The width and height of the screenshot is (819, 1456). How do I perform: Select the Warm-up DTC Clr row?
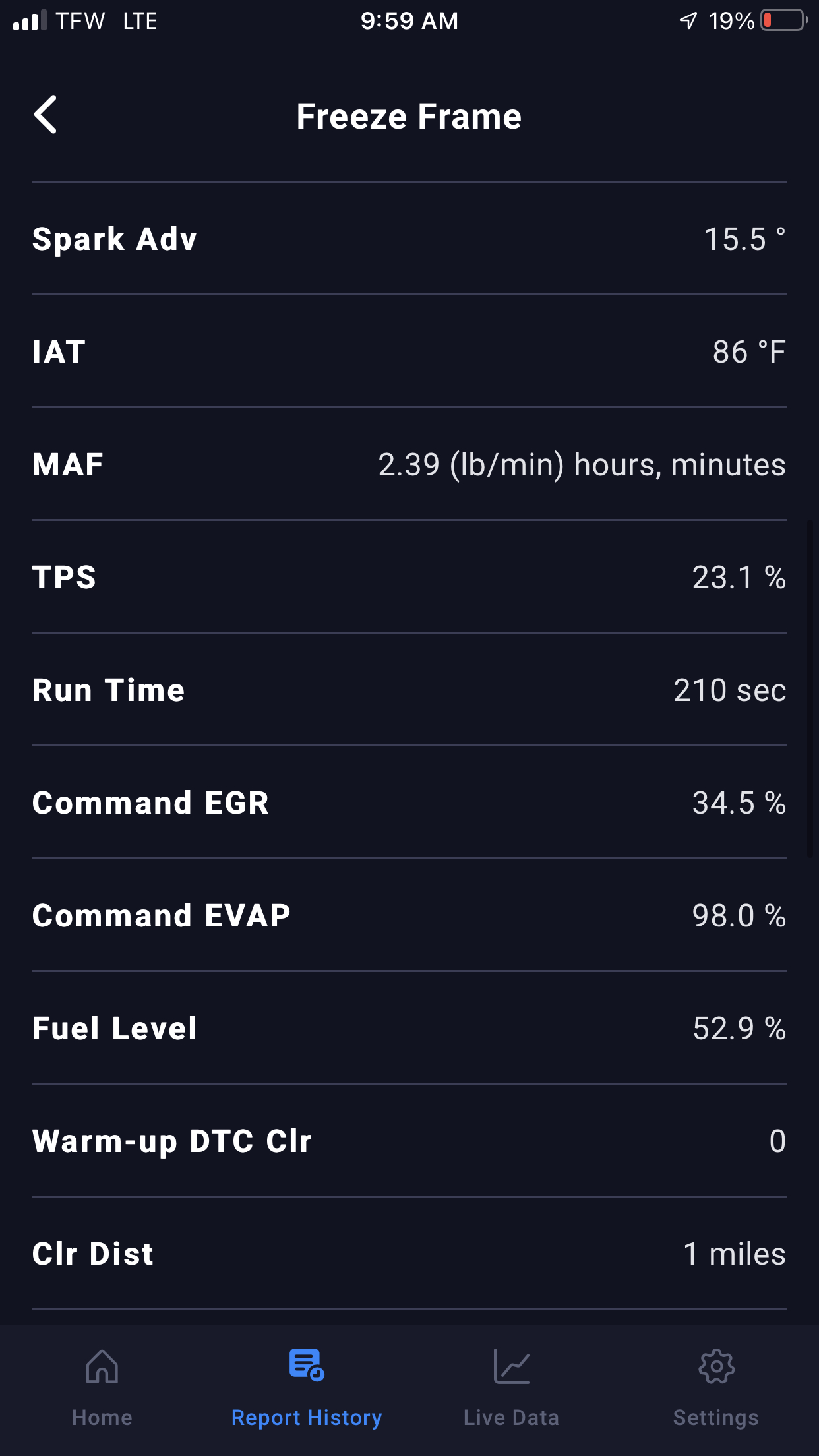coord(409,1141)
